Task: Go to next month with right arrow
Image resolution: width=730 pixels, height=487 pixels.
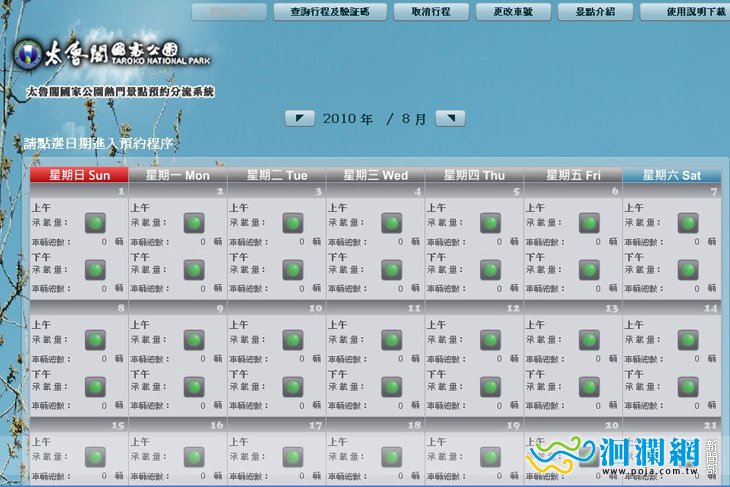Action: tap(450, 118)
